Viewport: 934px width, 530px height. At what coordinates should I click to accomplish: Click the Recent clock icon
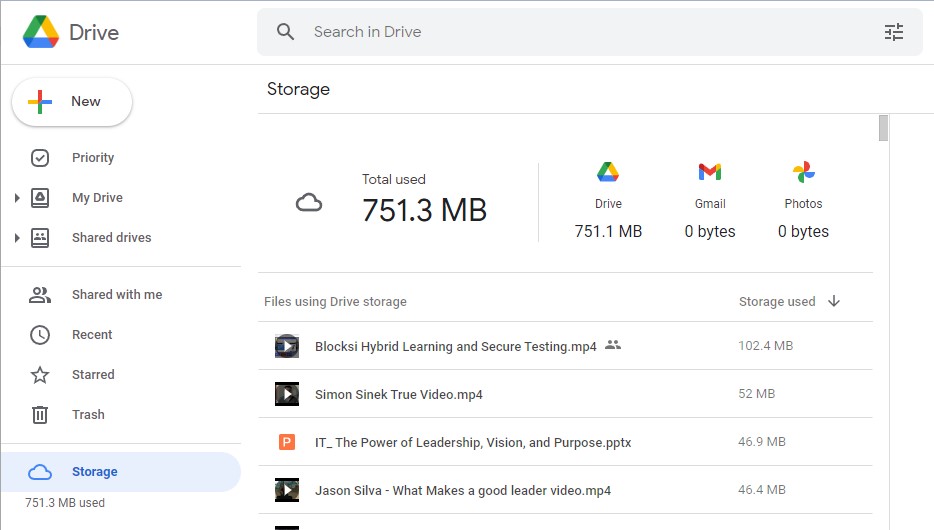tap(40, 335)
